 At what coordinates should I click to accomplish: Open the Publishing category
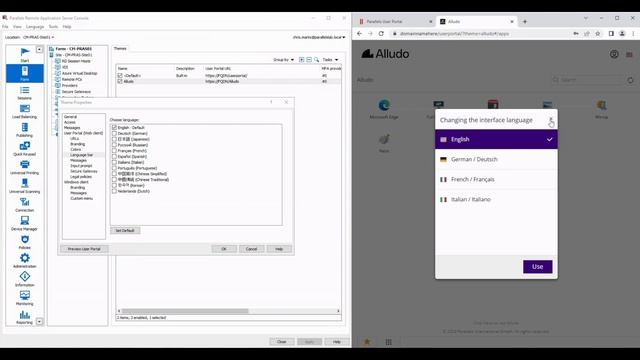[x=24, y=130]
